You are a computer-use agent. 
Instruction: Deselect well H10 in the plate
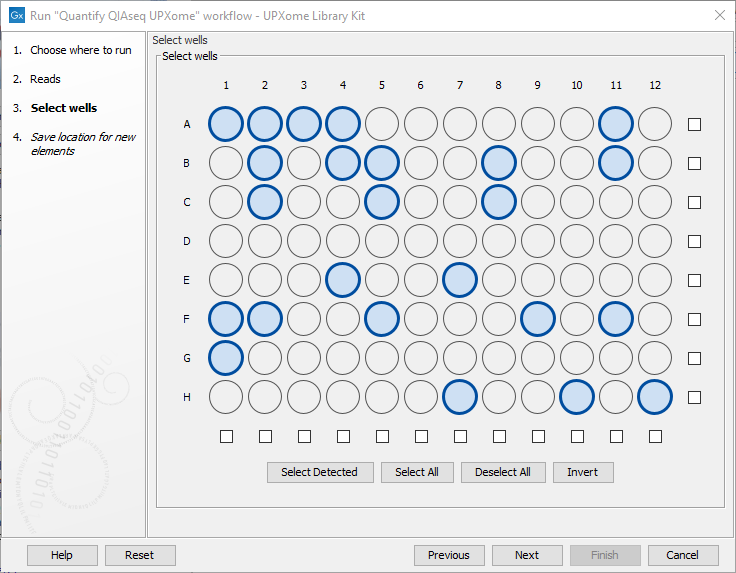click(x=576, y=397)
